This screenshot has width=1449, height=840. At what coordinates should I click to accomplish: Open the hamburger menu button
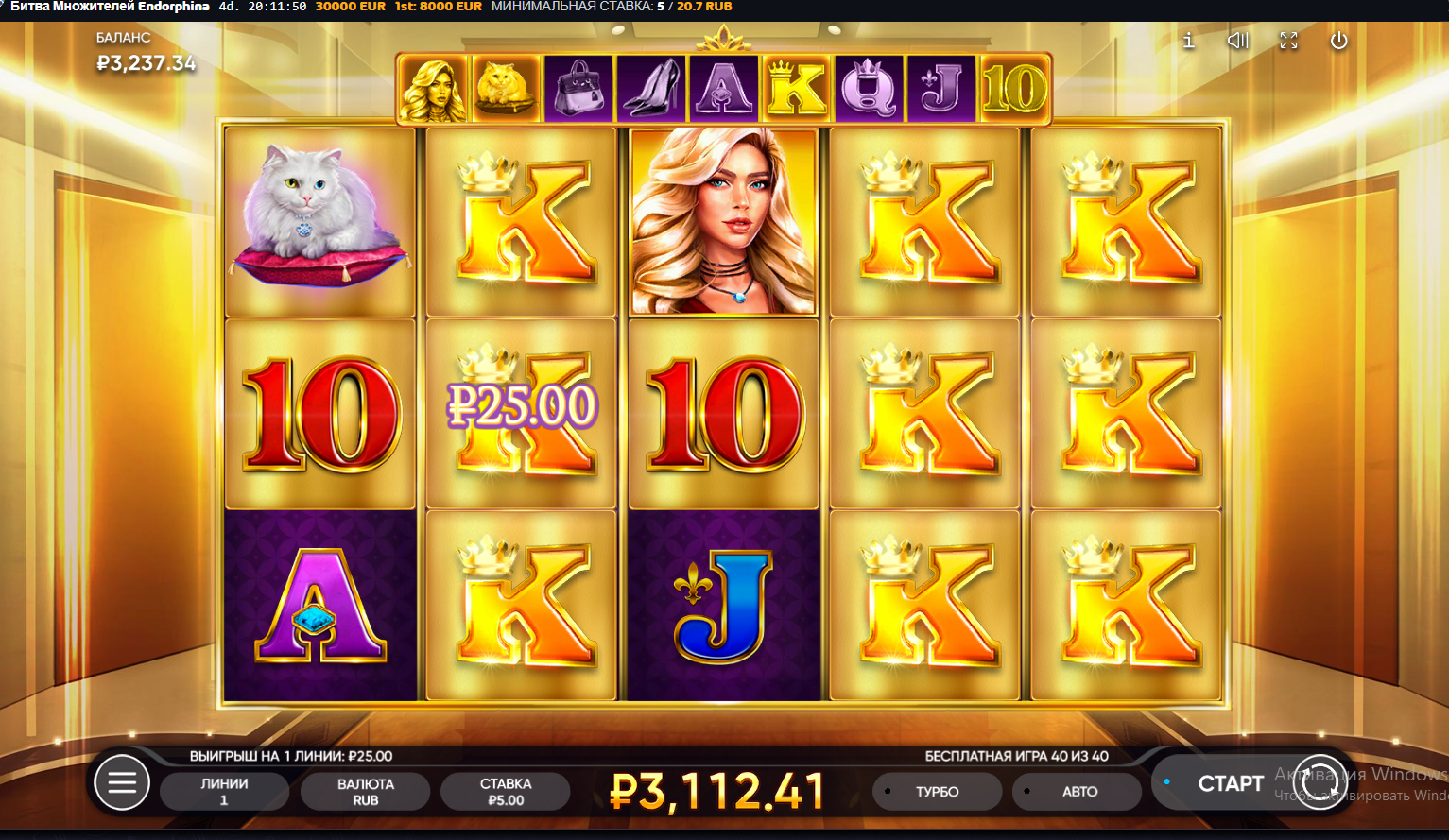(x=122, y=782)
